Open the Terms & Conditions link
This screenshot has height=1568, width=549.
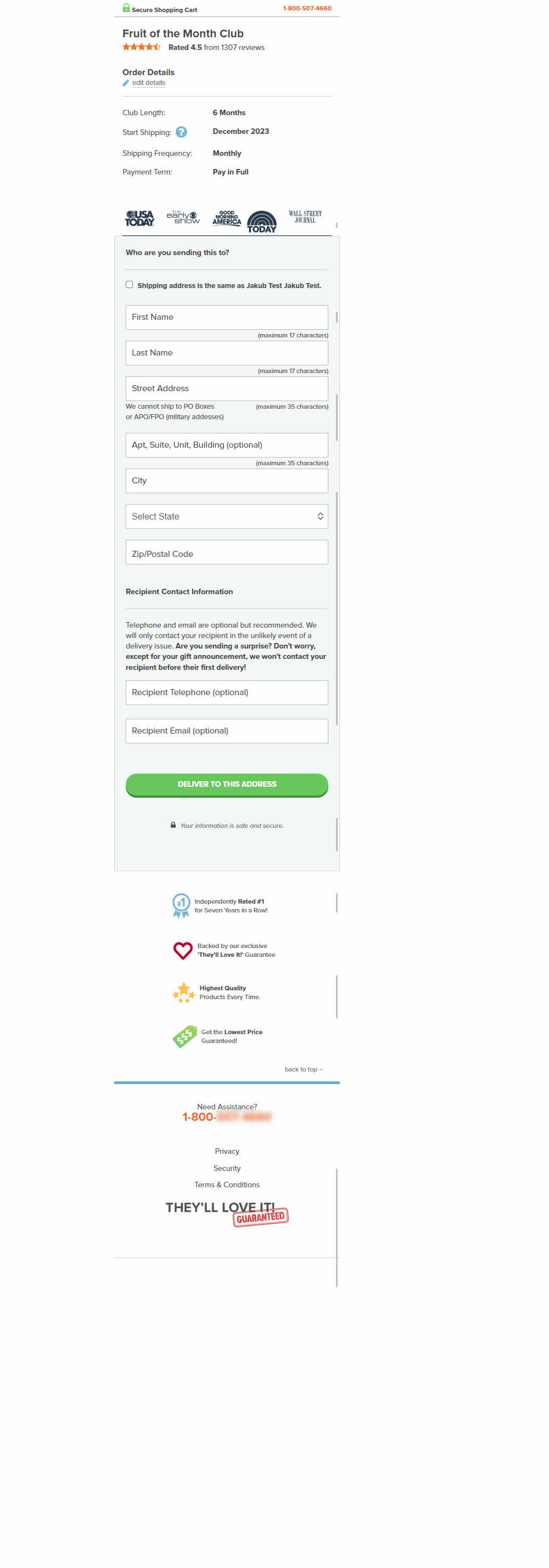(227, 1185)
